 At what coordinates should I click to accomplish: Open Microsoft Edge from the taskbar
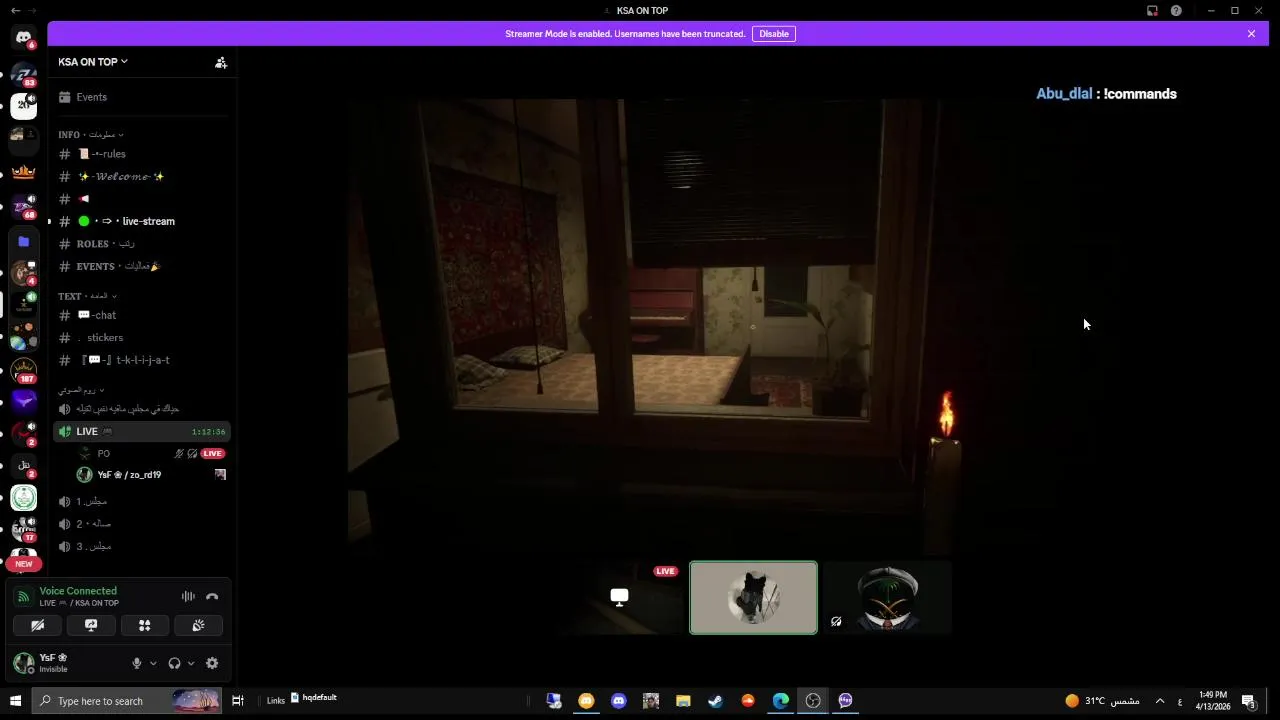click(780, 701)
